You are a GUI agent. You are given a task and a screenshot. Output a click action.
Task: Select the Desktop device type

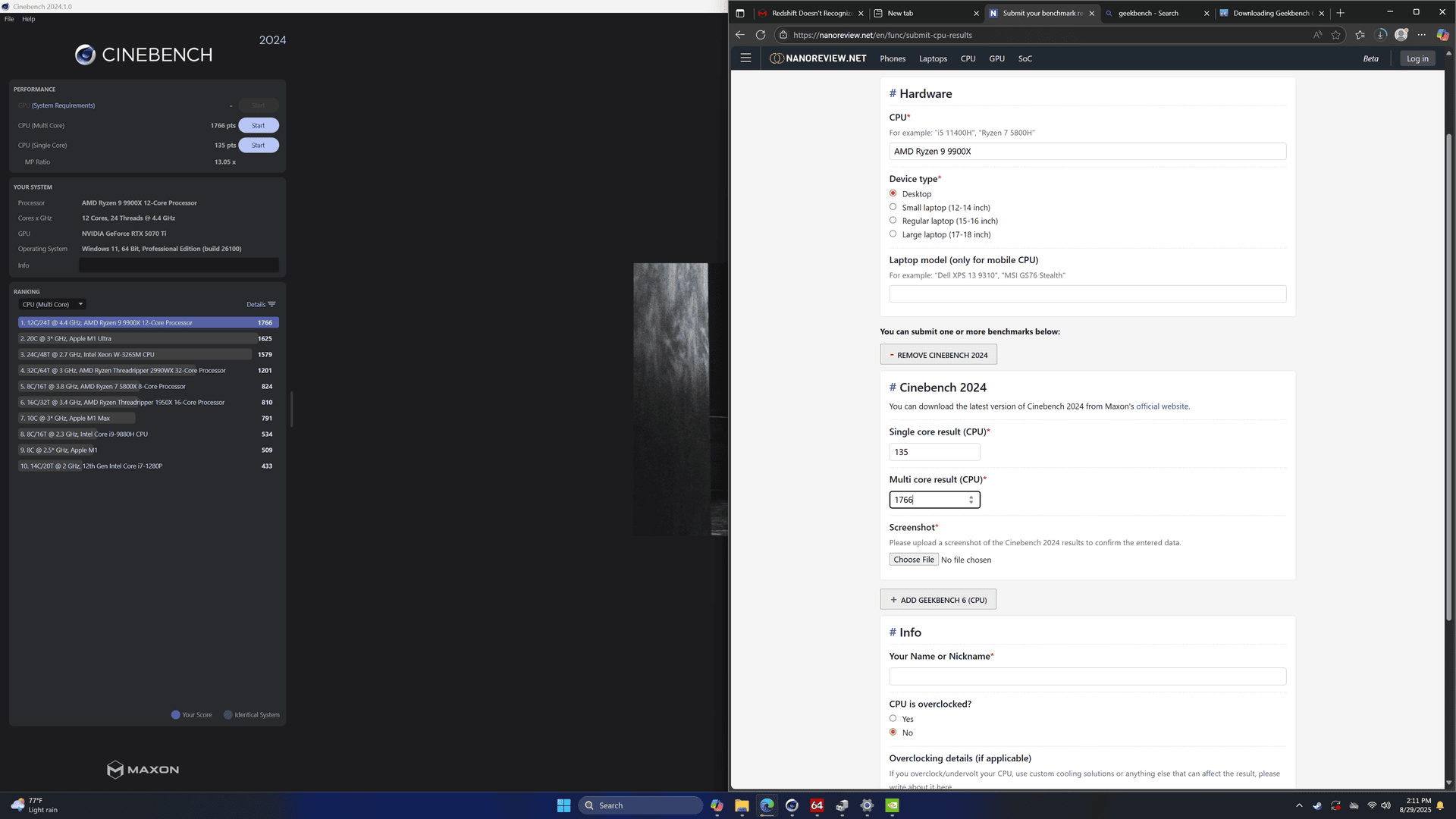[x=893, y=193]
